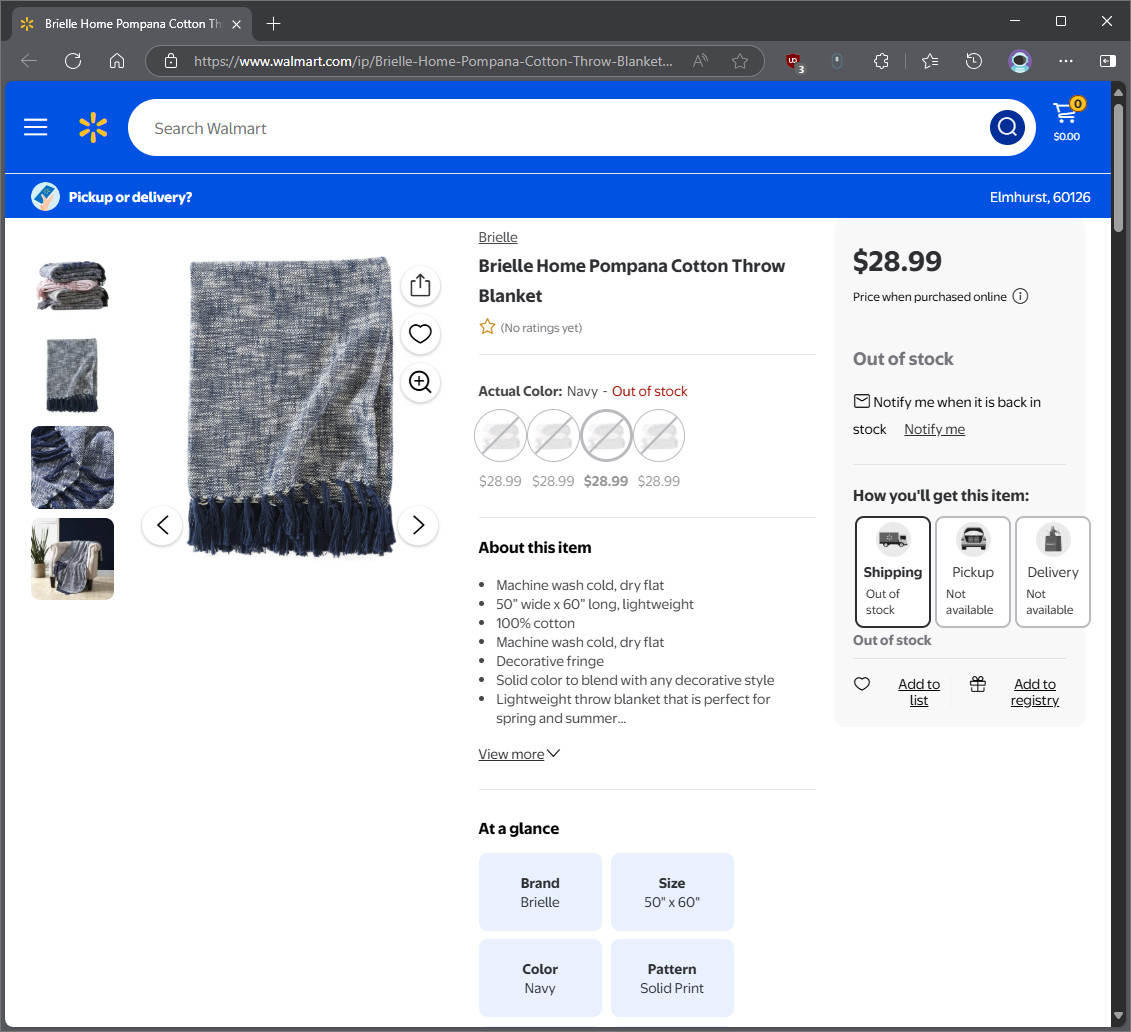Open the uBlock Origin extension icon
1131x1032 pixels.
tap(793, 62)
